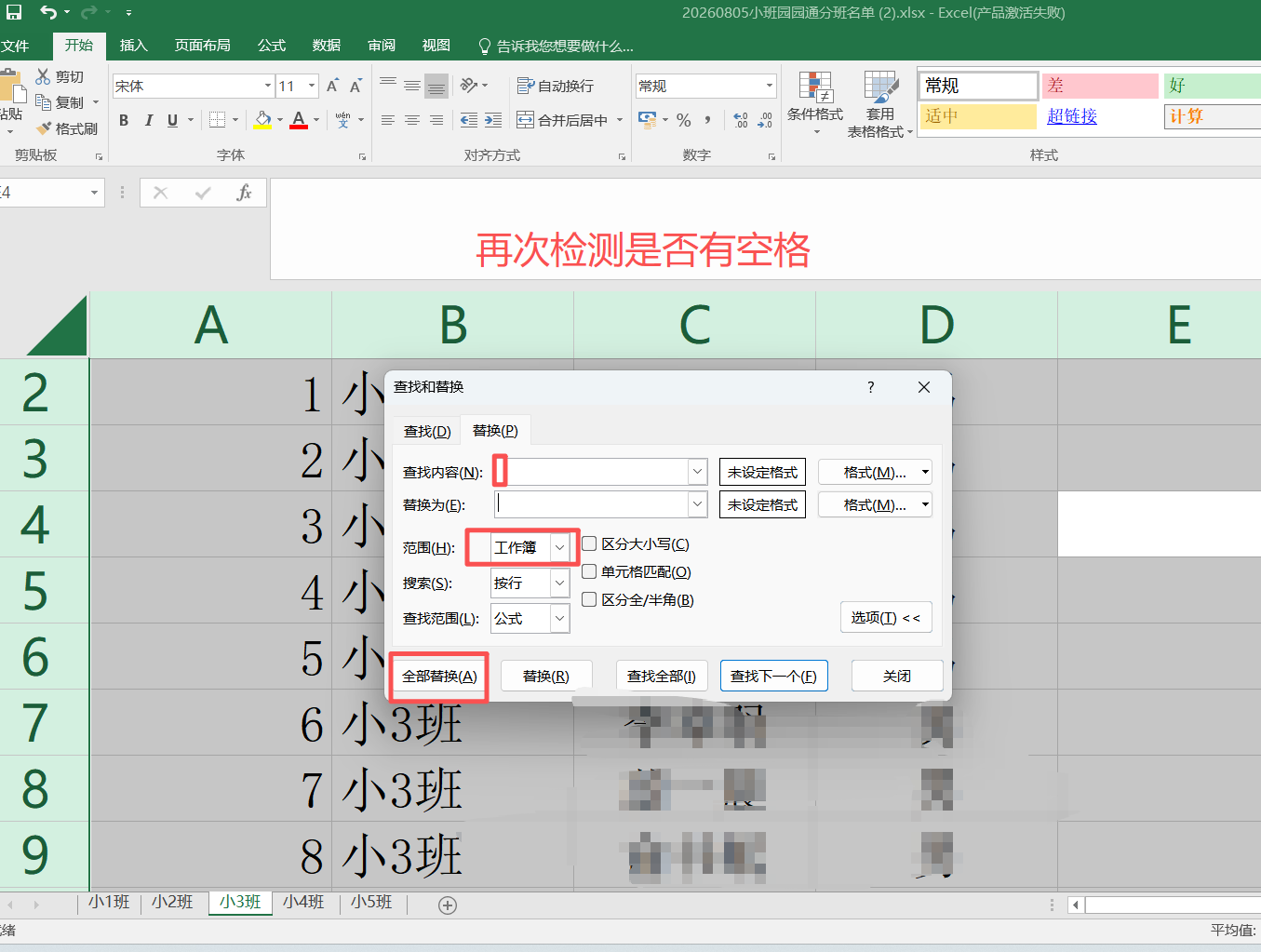The image size is (1261, 952).
Task: Expand the 搜索 dropdown (按行)
Action: coord(559,583)
